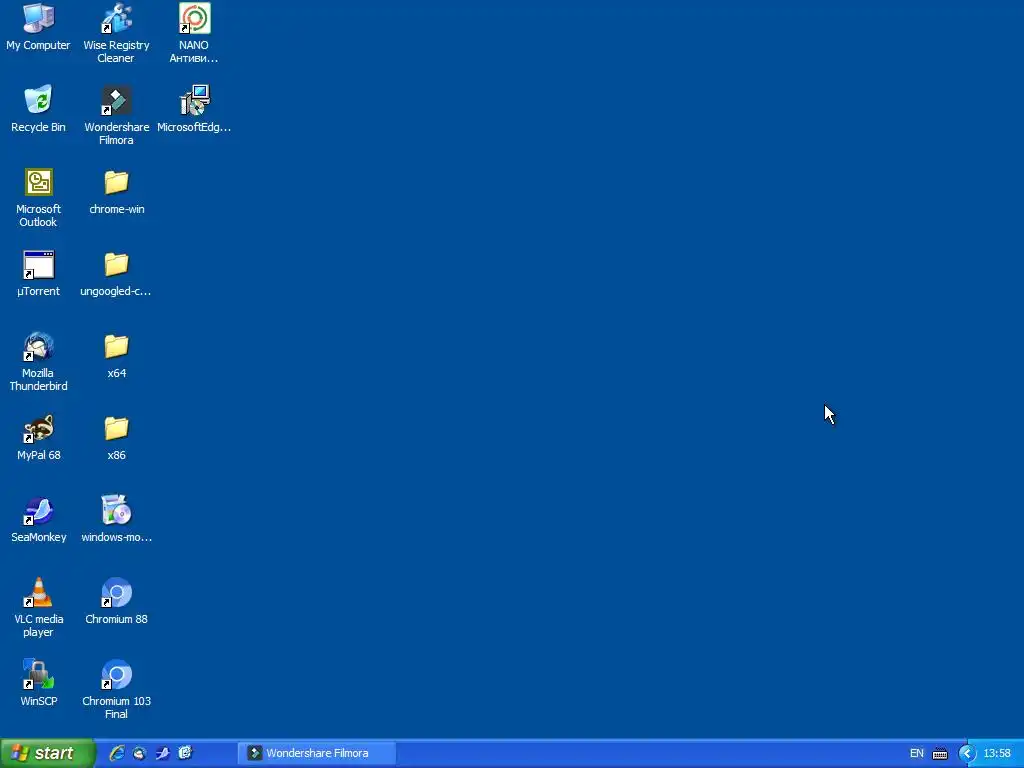Select the SeaMonkey desktop shortcut
The width and height of the screenshot is (1024, 768).
[38, 520]
